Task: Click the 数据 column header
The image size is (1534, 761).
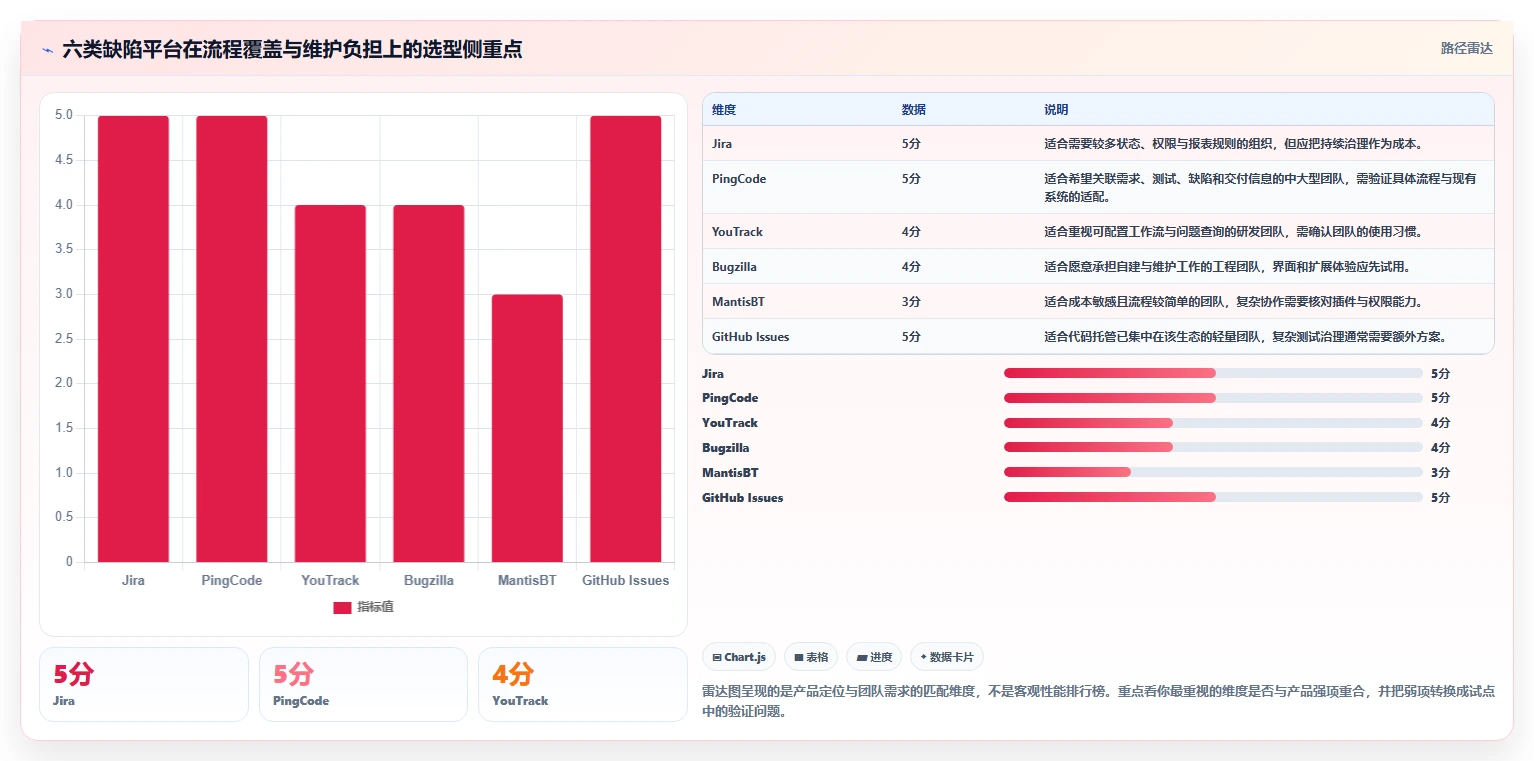Action: (x=913, y=110)
